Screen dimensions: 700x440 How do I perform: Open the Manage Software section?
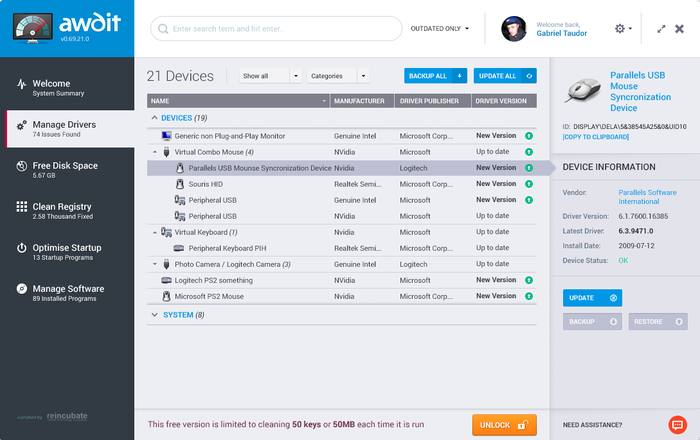point(67,293)
